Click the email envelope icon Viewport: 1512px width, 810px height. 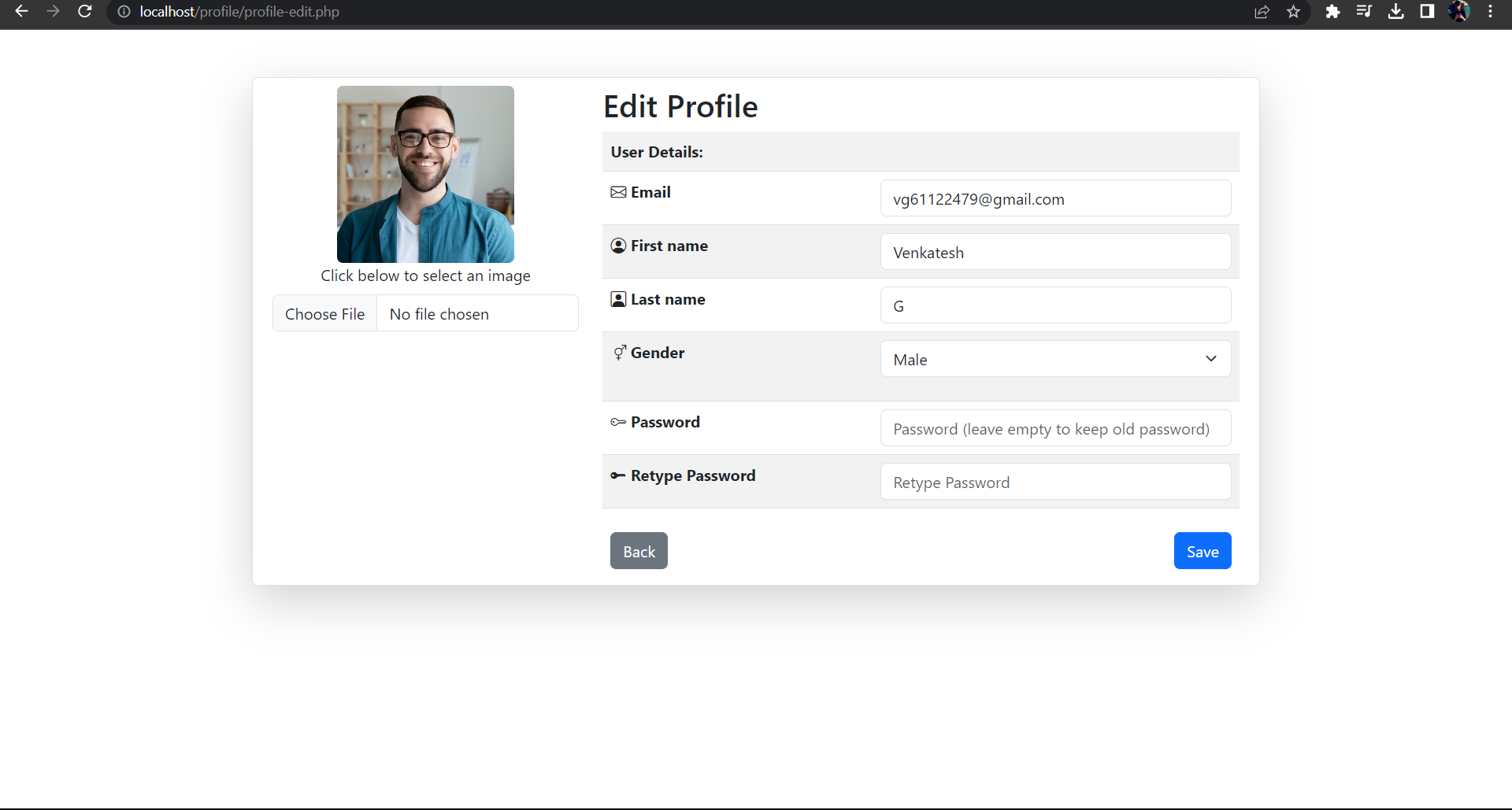[618, 192]
